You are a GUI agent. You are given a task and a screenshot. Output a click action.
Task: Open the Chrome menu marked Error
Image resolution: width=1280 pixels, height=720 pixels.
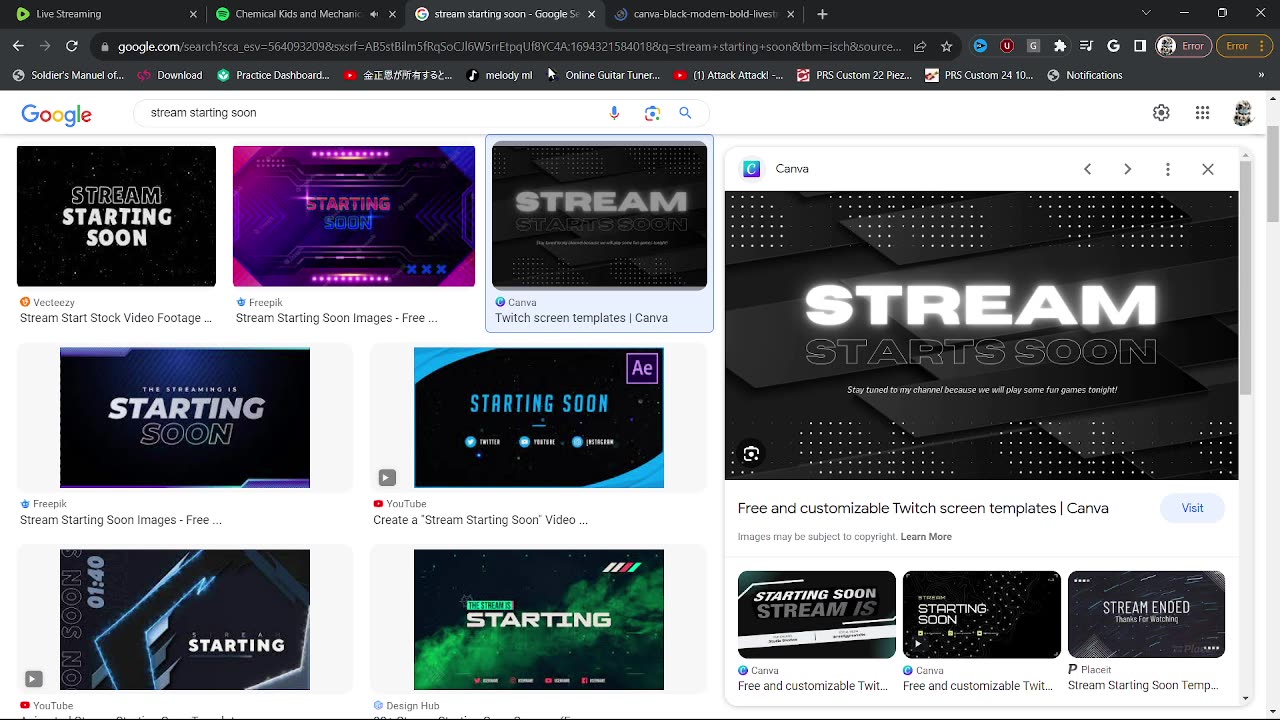coord(1246,46)
